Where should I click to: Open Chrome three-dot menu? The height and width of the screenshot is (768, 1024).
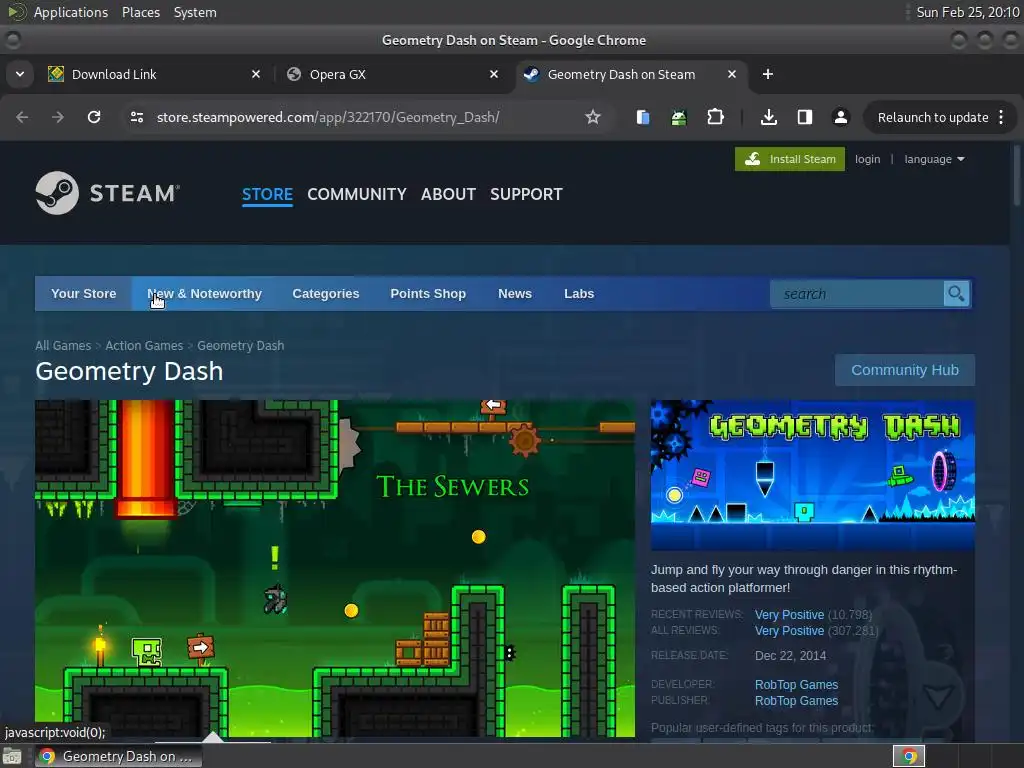1001,117
